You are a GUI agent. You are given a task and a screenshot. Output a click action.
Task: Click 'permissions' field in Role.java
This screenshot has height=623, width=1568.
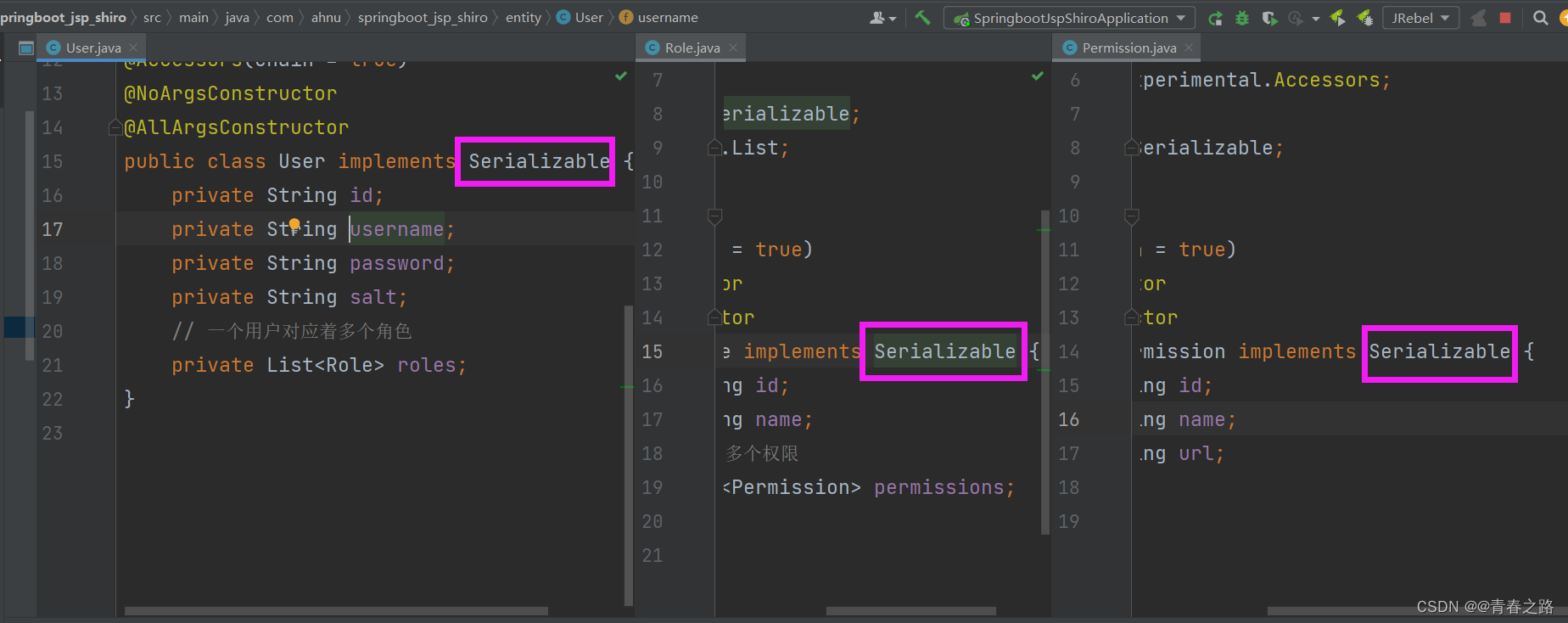pyautogui.click(x=938, y=487)
